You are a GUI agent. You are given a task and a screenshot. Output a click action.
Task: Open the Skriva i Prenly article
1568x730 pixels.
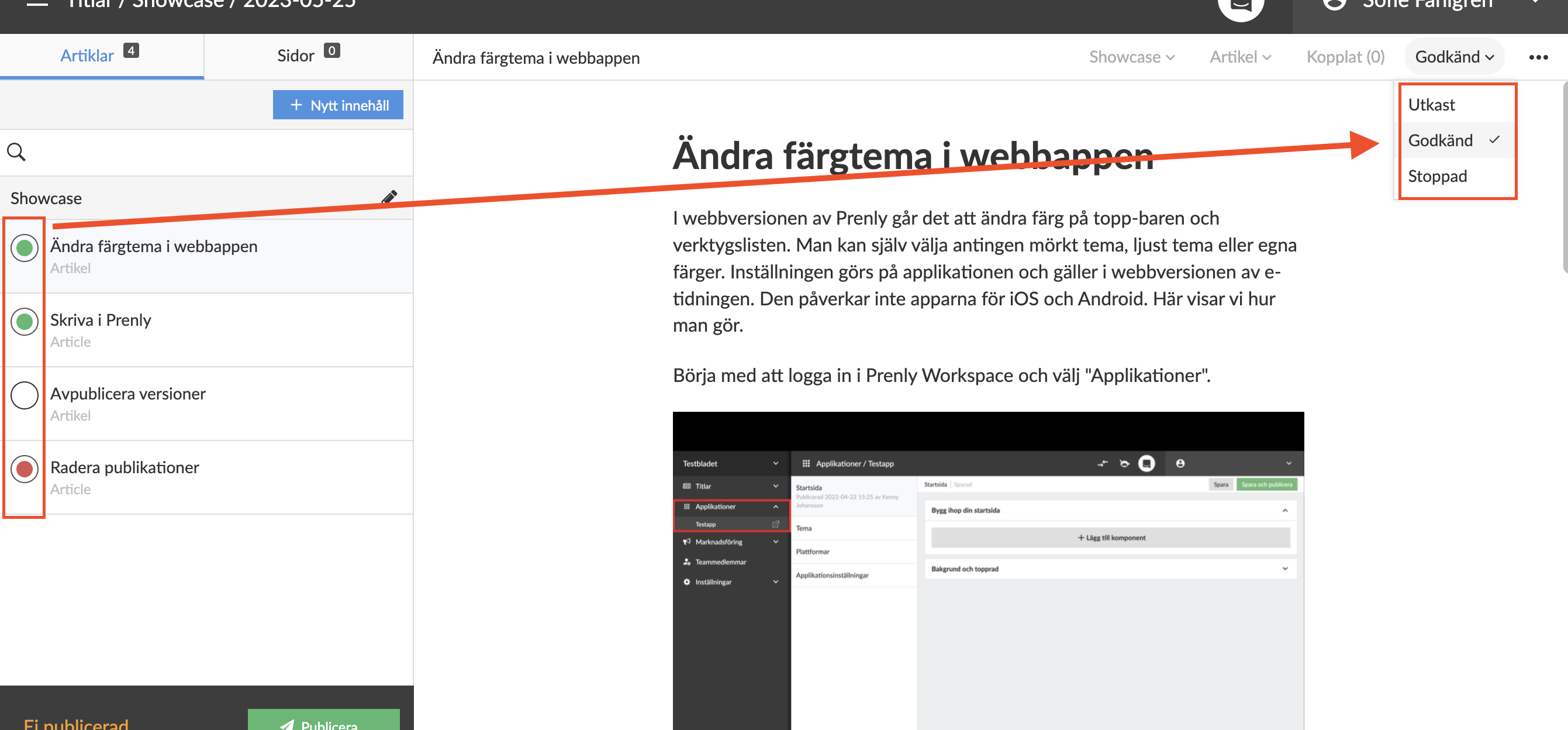pyautogui.click(x=101, y=320)
